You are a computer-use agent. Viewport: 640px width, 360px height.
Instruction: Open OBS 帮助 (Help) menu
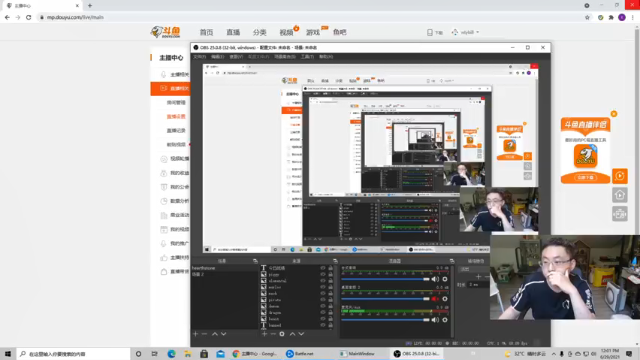(x=326, y=57)
